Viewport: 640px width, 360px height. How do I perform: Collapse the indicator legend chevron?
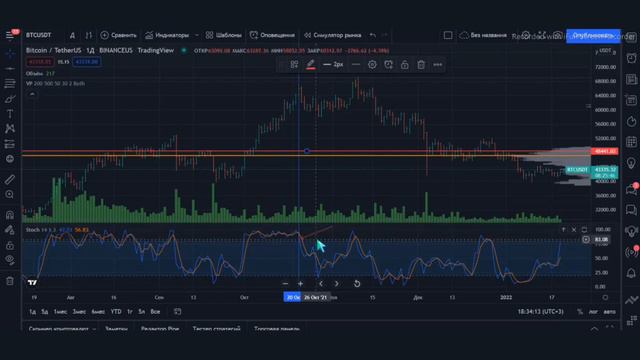click(x=32, y=94)
